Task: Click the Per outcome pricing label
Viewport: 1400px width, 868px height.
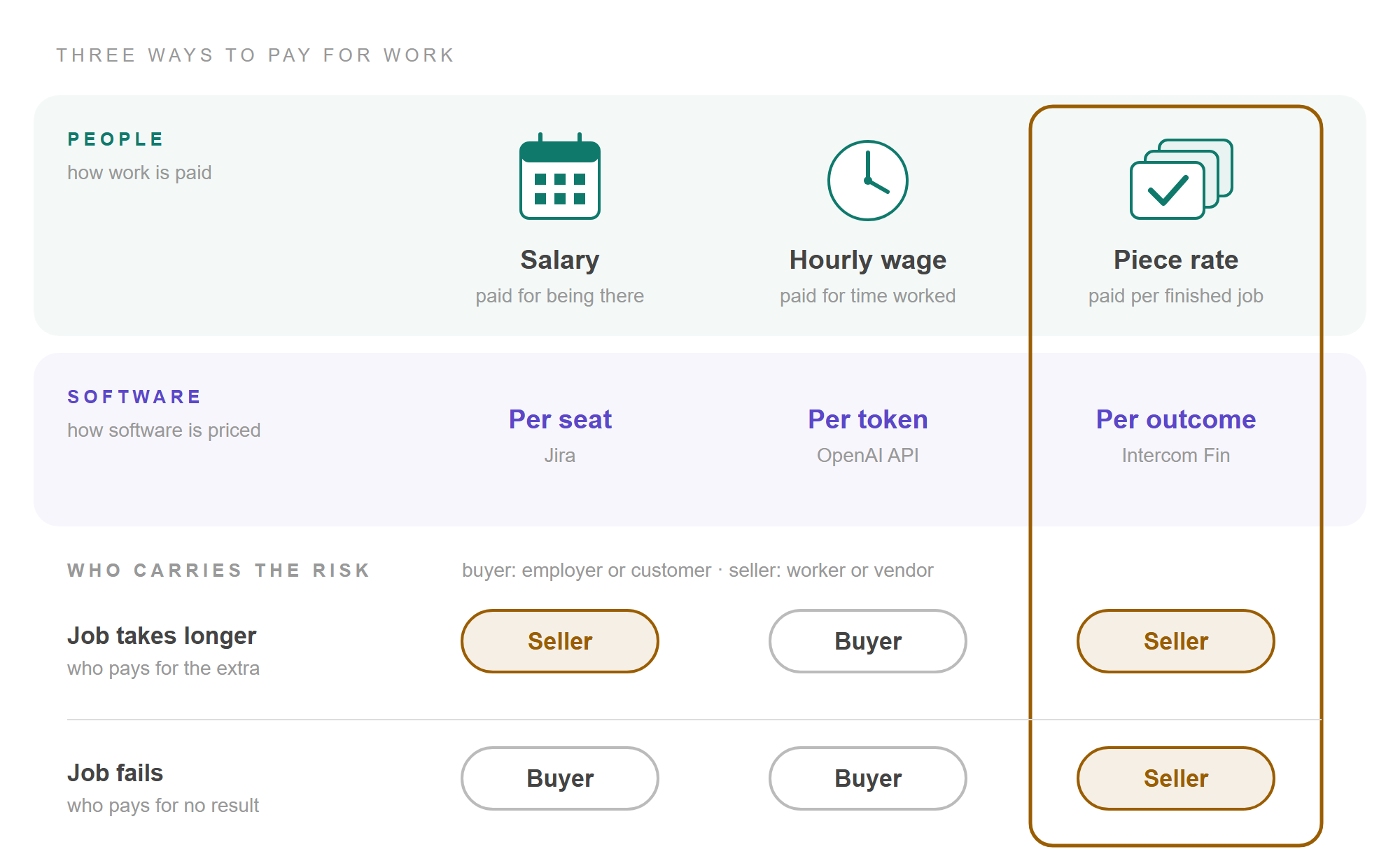Action: click(1176, 419)
